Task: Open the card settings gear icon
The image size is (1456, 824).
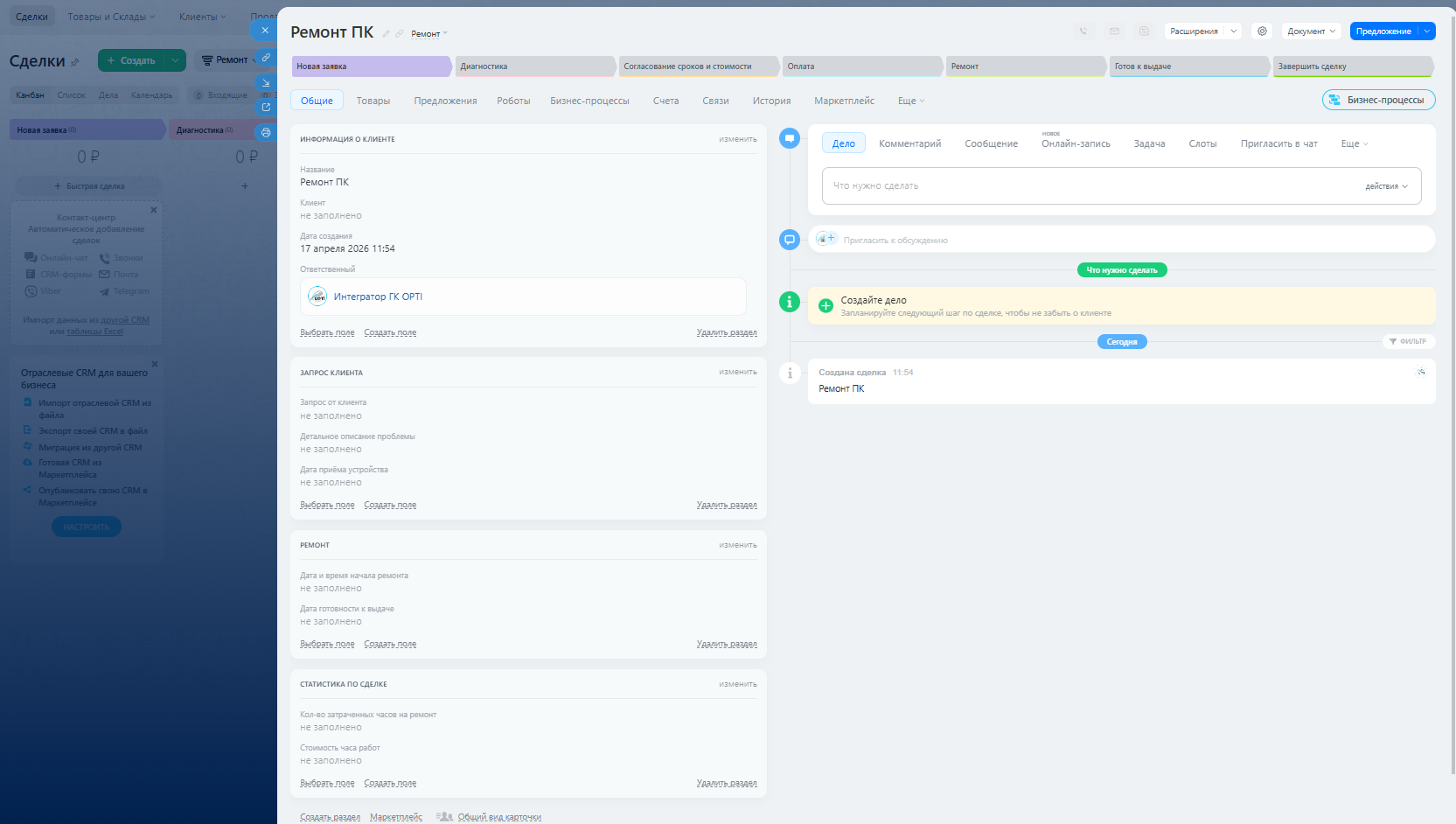Action: [x=1262, y=31]
